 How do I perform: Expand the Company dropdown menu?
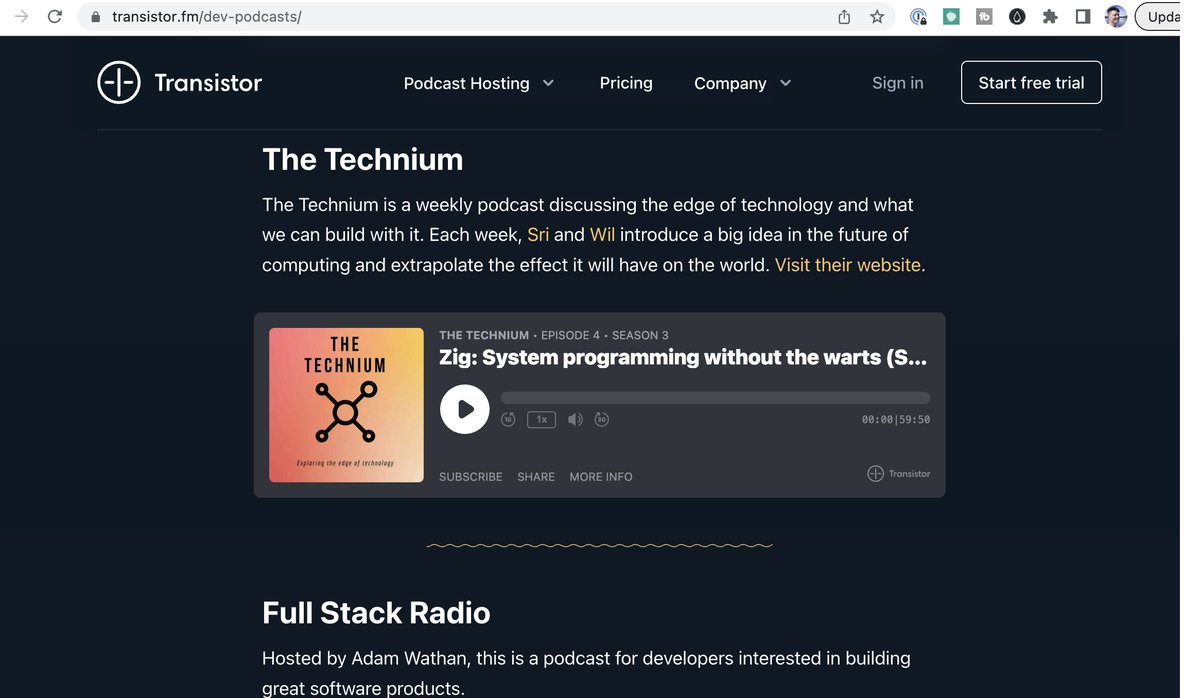pyautogui.click(x=742, y=83)
